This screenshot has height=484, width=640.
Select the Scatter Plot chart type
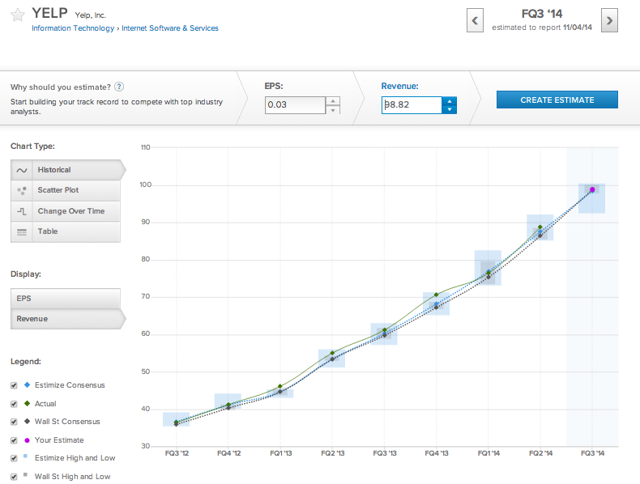tap(66, 190)
